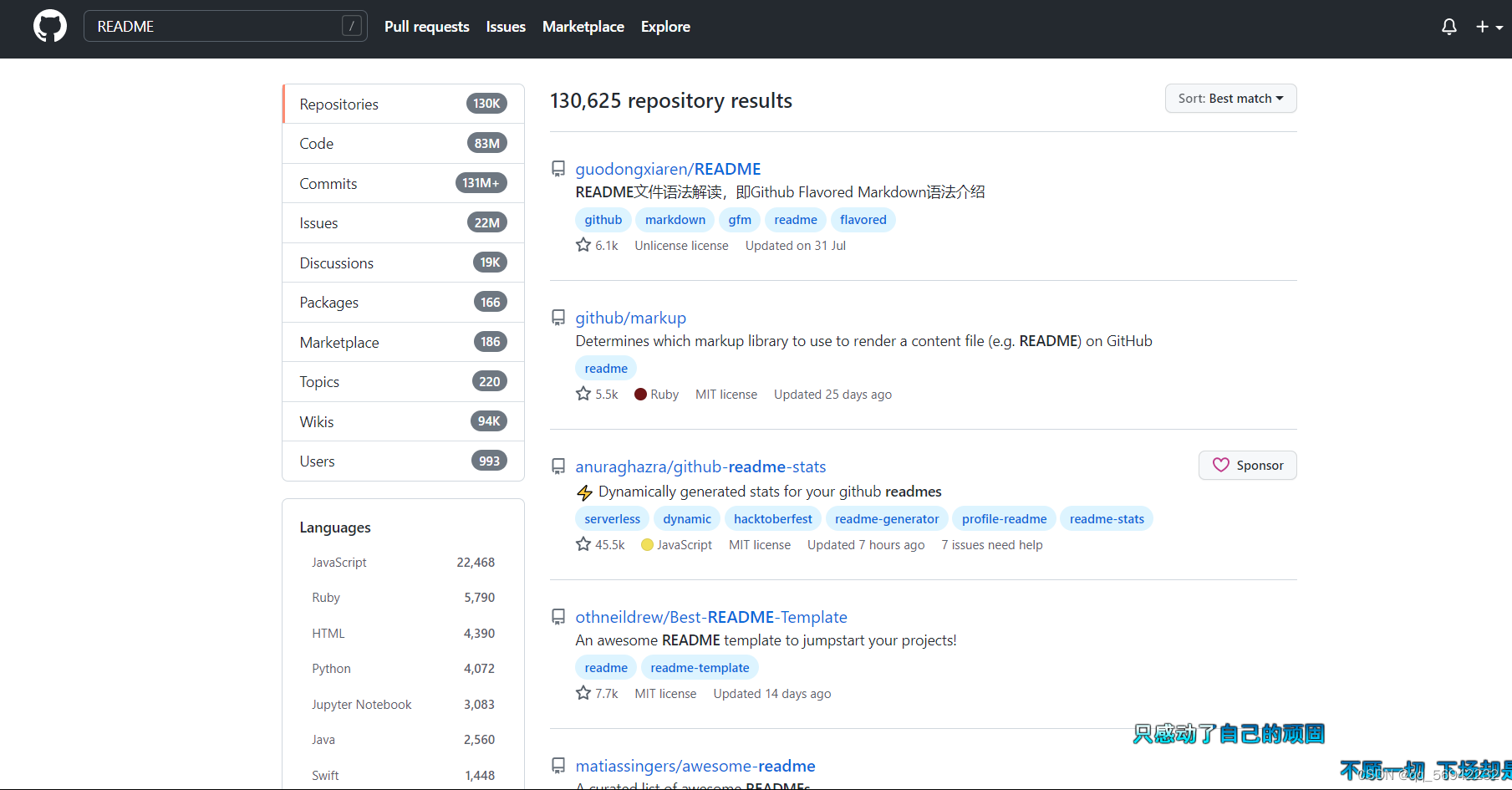
Task: Click the Ruby language color dot
Action: pos(641,395)
